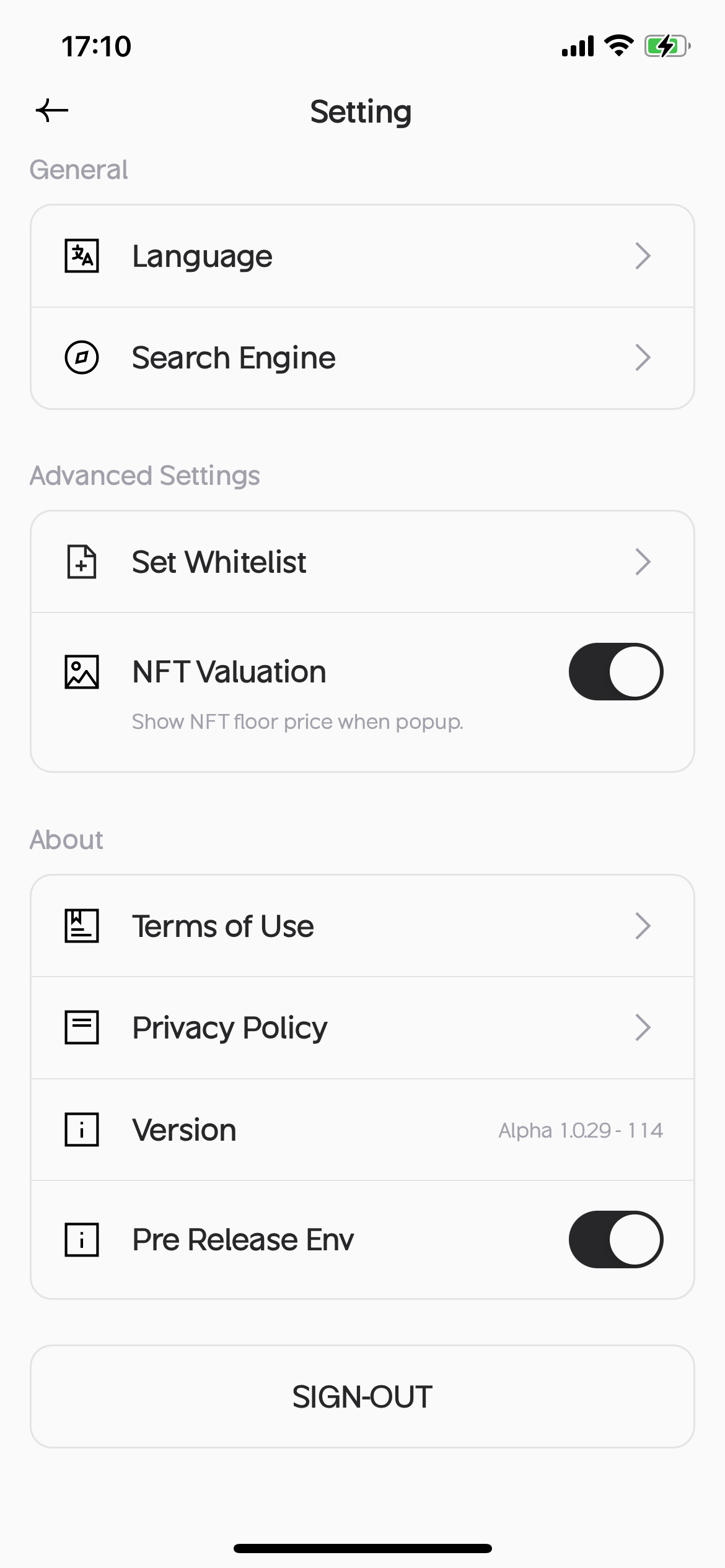Click the Set Whitelist chevron arrow
This screenshot has width=725, height=1568.
(643, 562)
